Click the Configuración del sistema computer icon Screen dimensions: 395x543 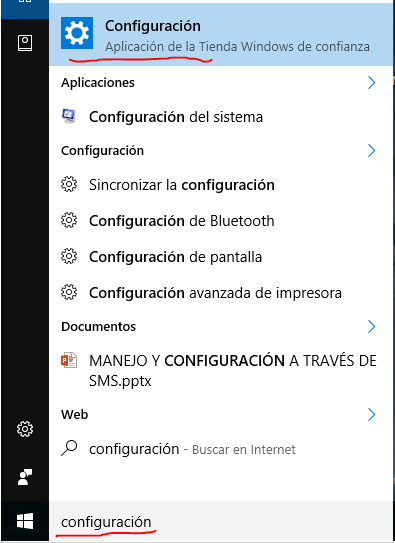pos(69,116)
